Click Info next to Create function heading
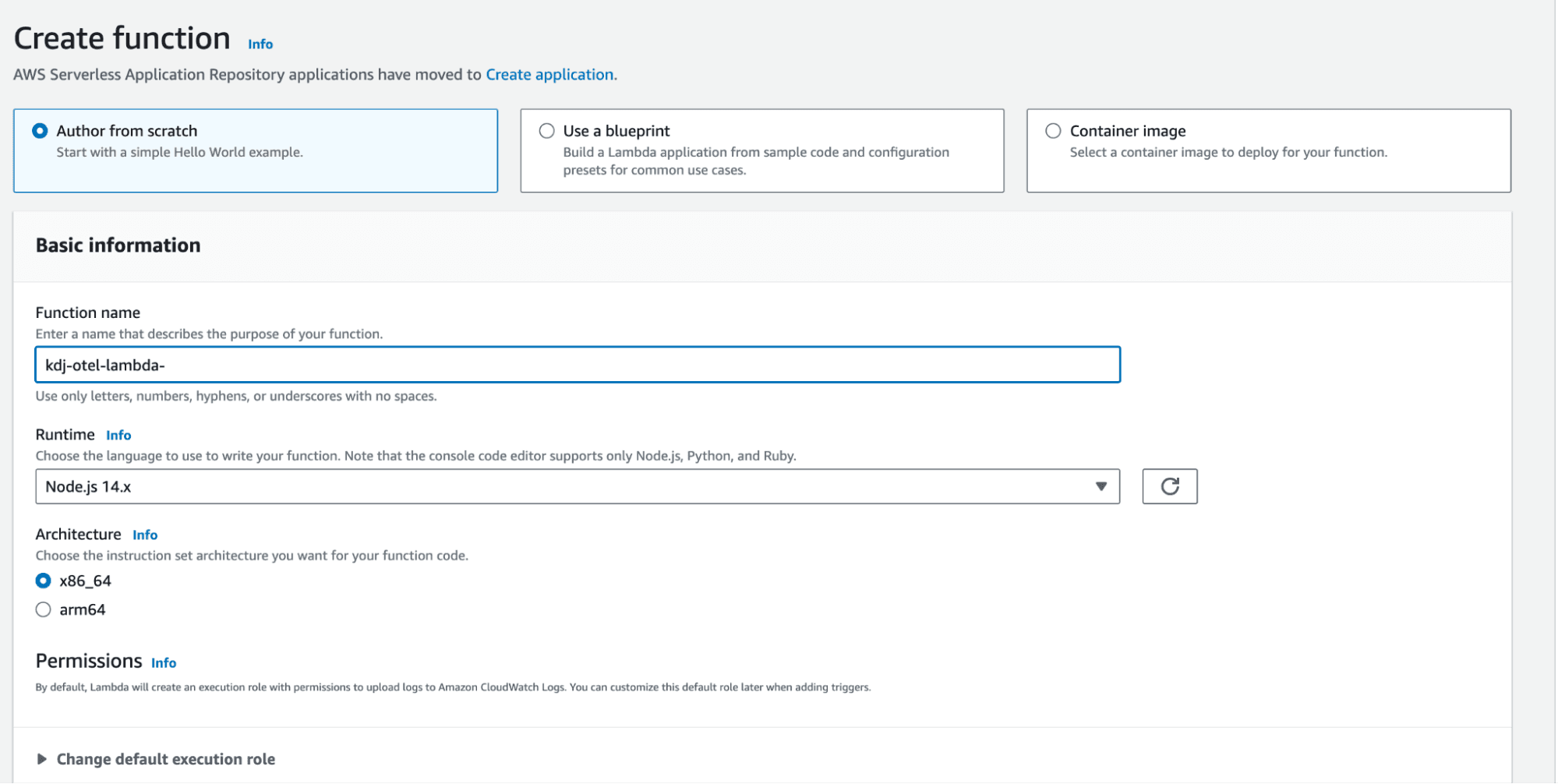1558x784 pixels. (x=260, y=44)
